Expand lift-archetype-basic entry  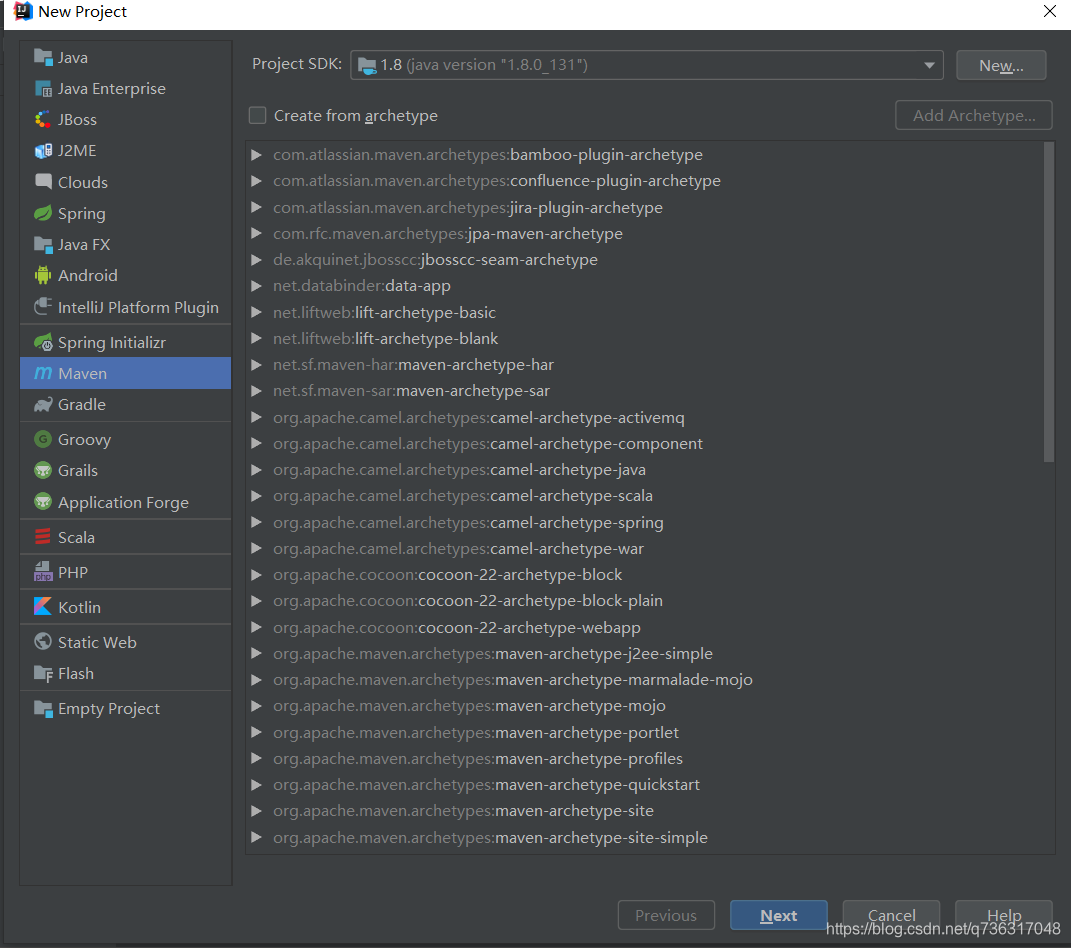(256, 312)
